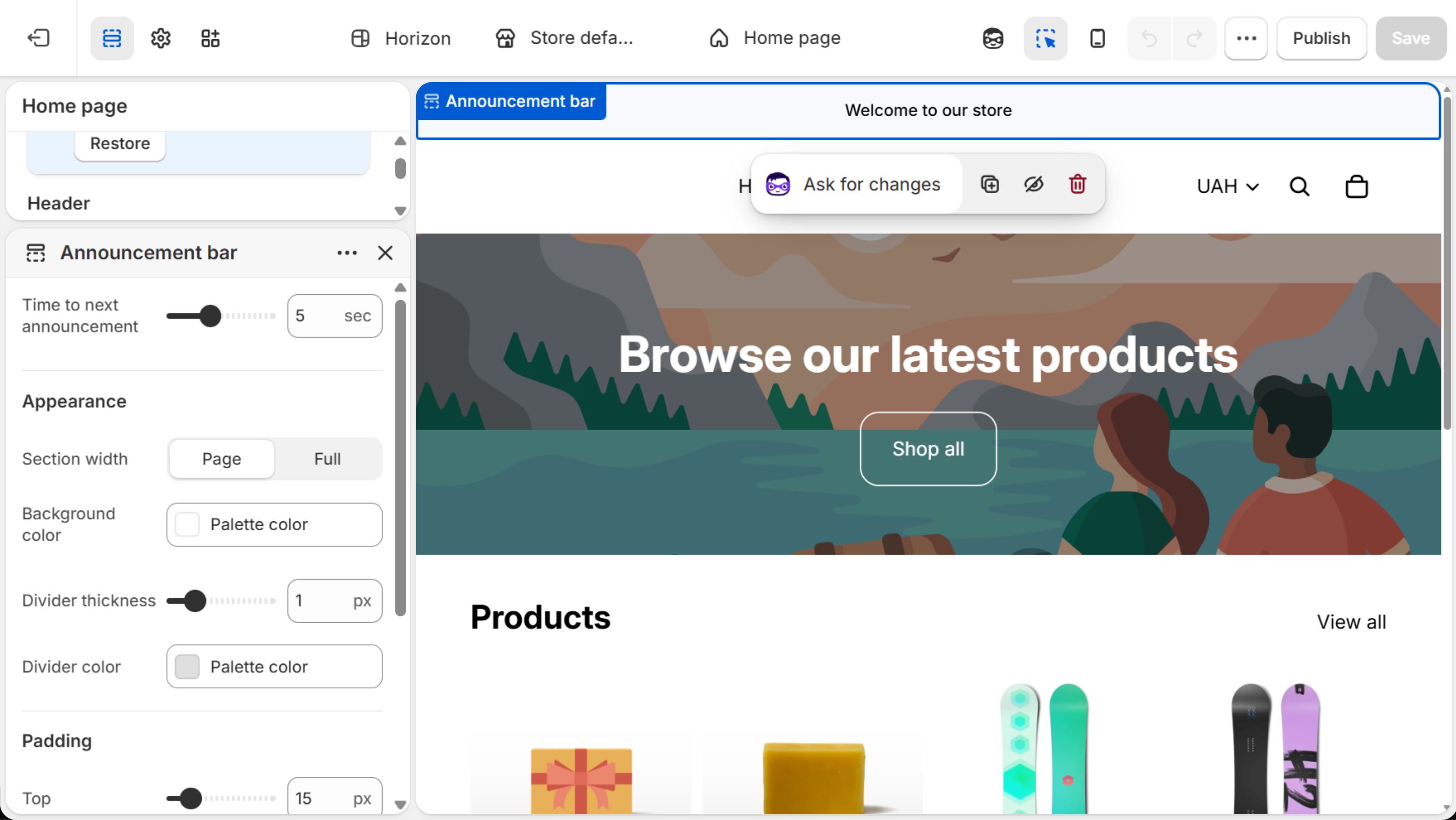Image resolution: width=1456 pixels, height=820 pixels.
Task: Restore the removed section
Action: [120, 143]
